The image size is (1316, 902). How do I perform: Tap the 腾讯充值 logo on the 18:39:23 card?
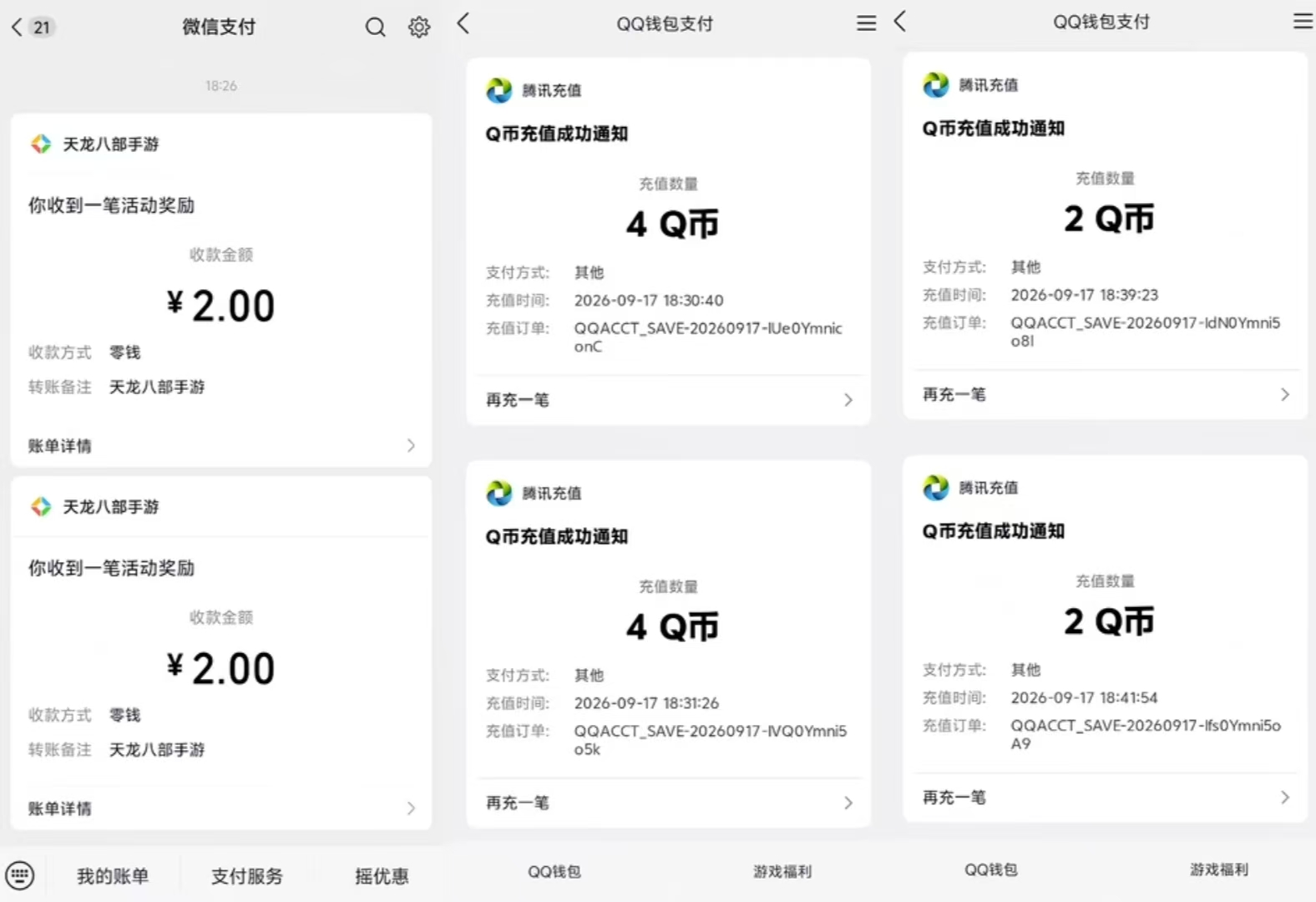point(936,84)
